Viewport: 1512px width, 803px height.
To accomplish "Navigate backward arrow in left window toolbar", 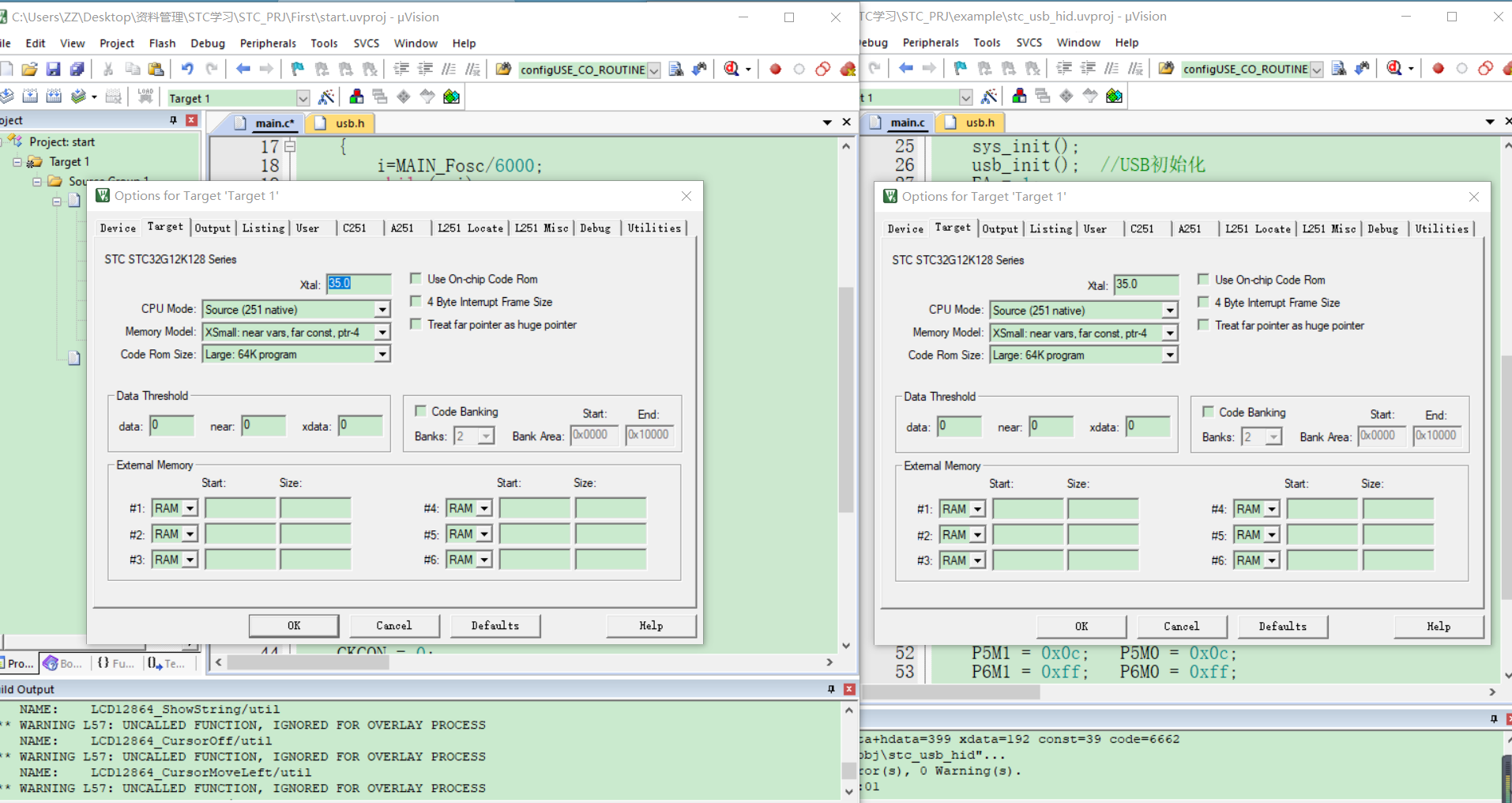I will [x=243, y=70].
